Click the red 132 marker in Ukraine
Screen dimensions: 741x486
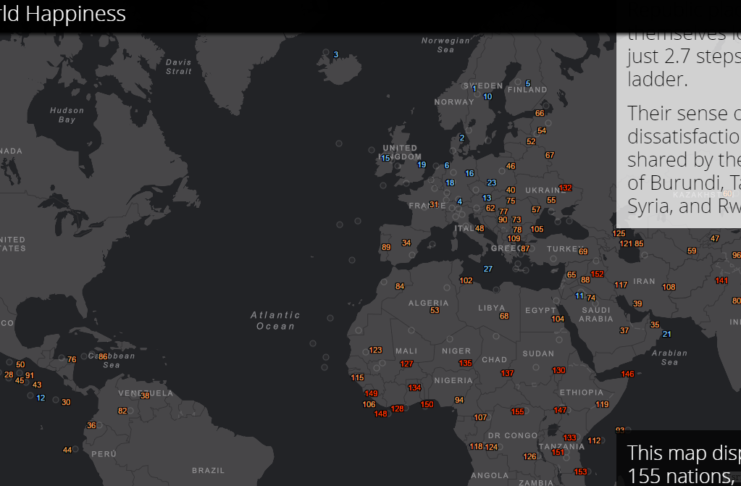pyautogui.click(x=566, y=188)
